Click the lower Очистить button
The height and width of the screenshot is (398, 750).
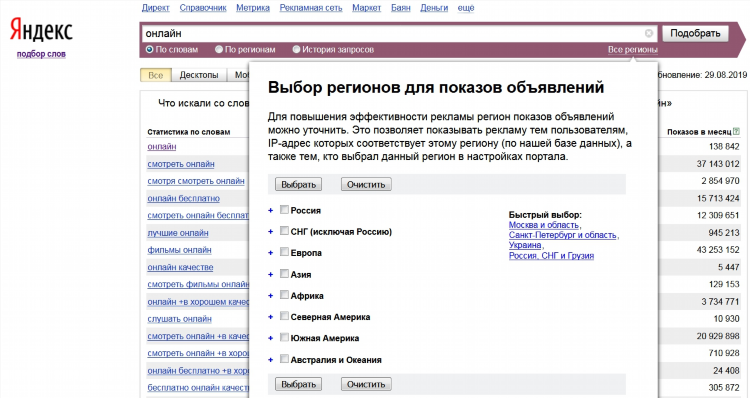tap(366, 384)
